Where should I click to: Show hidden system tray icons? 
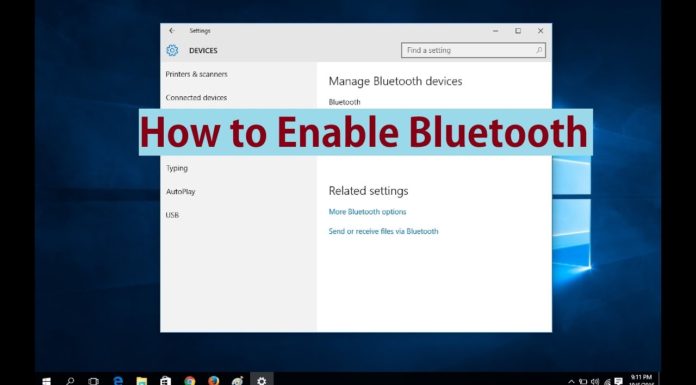tap(571, 381)
